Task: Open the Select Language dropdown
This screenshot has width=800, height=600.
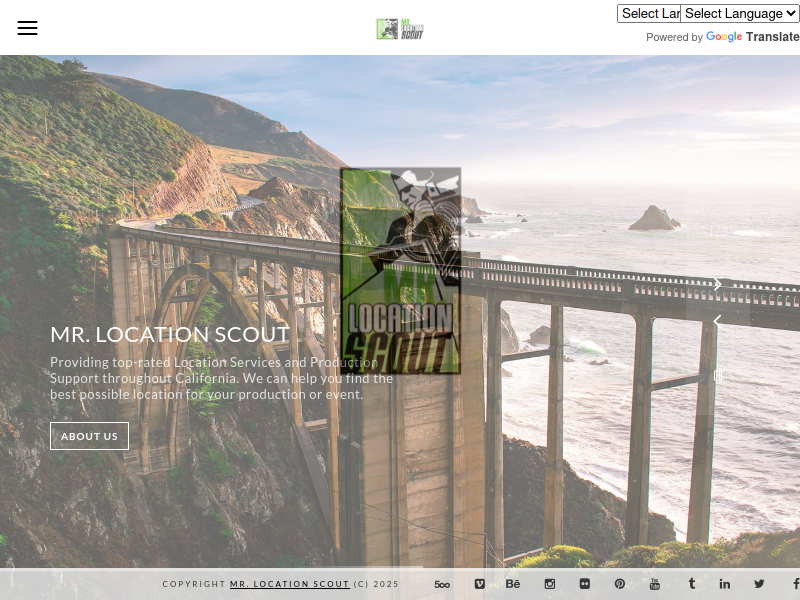Action: click(x=740, y=13)
